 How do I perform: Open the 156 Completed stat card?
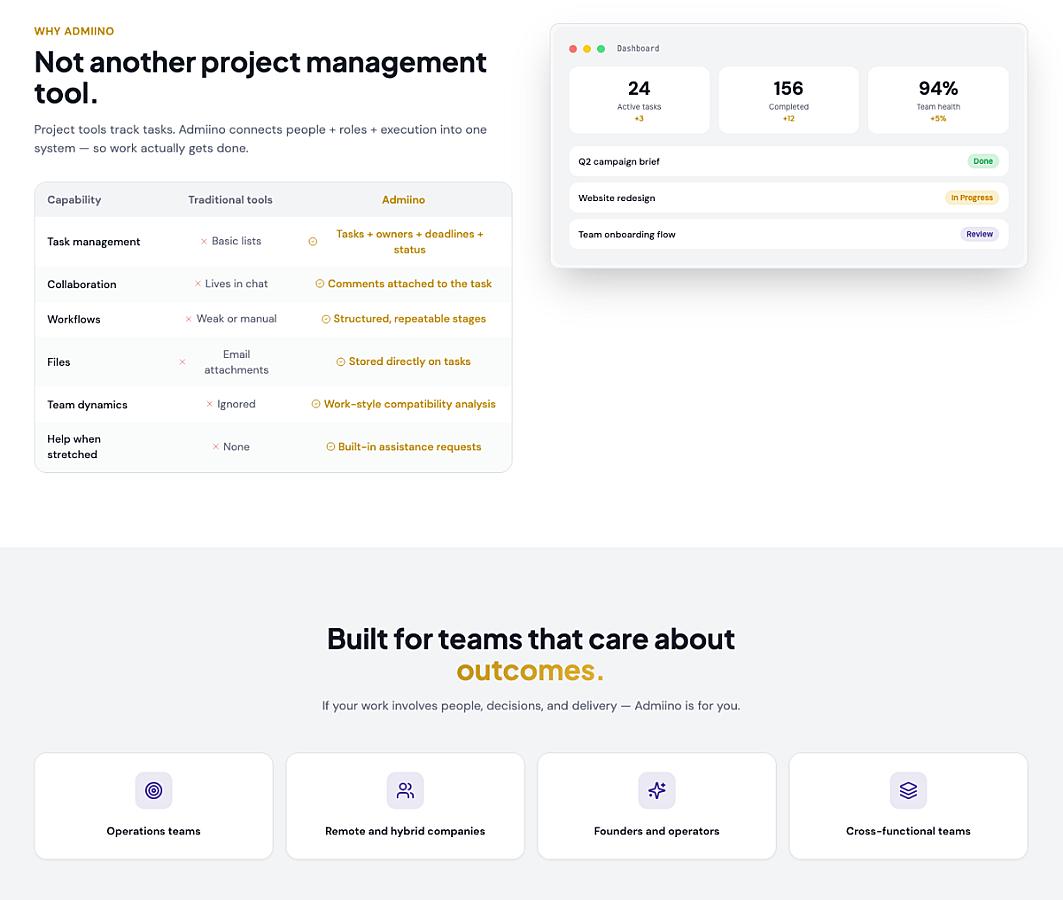tap(788, 100)
